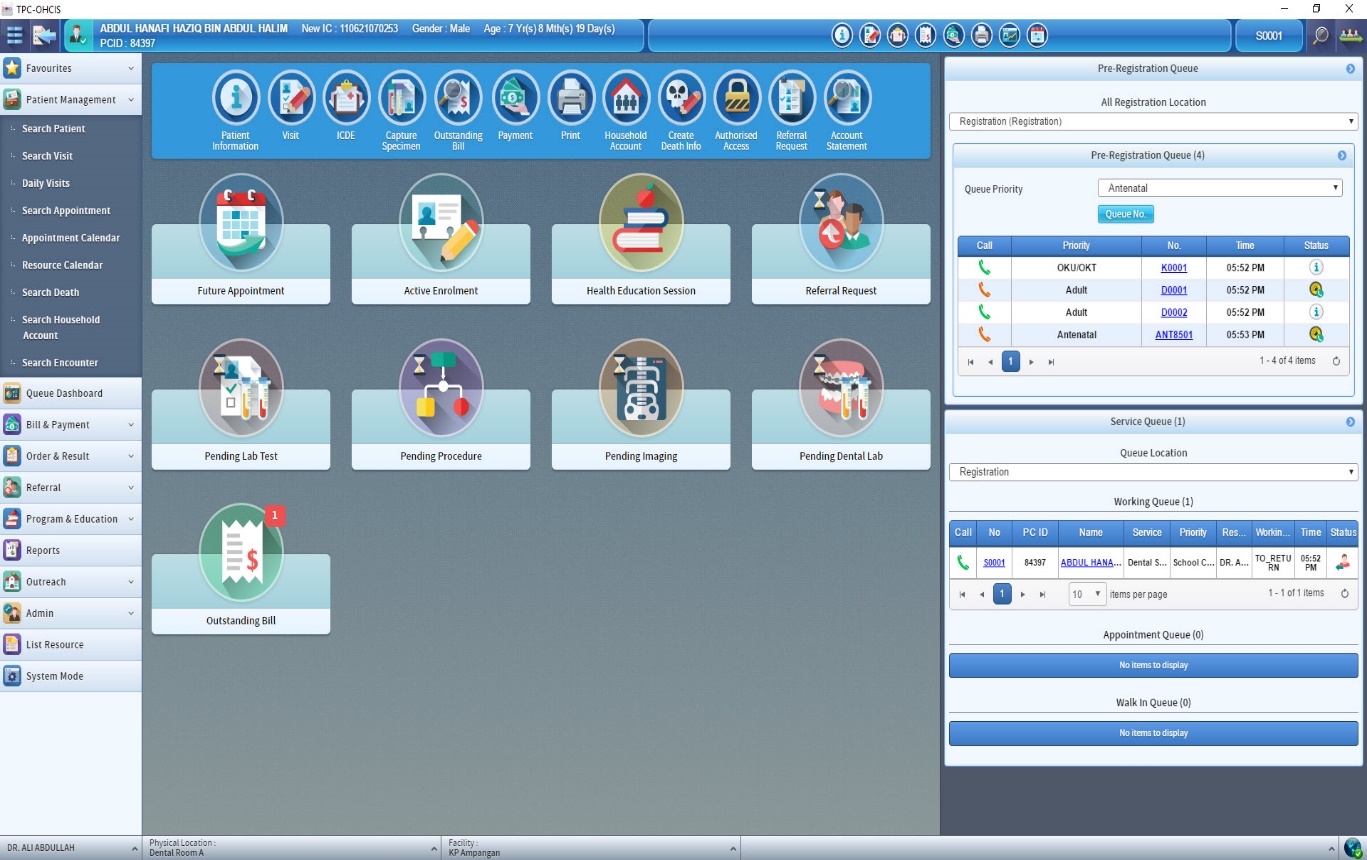
Task: Open the Service Queue Location dropdown
Action: [x=1153, y=472]
